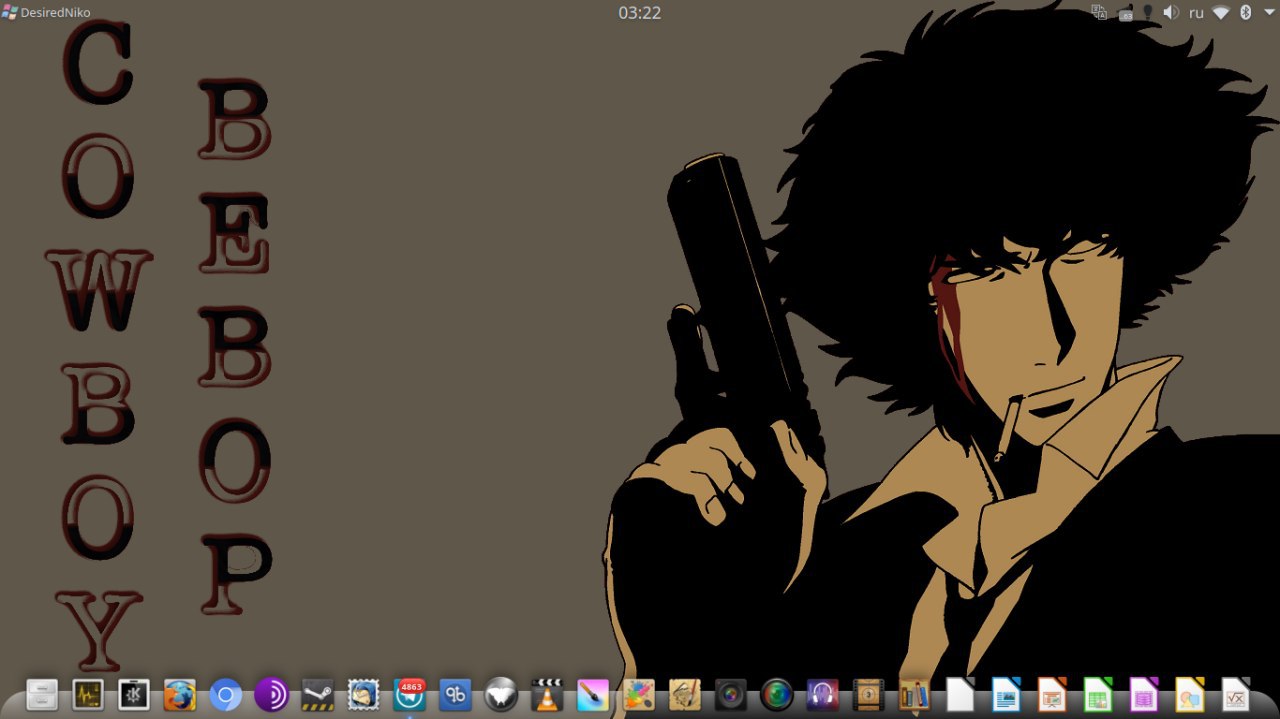This screenshot has width=1280, height=719.
Task: Open KDE System Settings in the dock
Action: (134, 694)
